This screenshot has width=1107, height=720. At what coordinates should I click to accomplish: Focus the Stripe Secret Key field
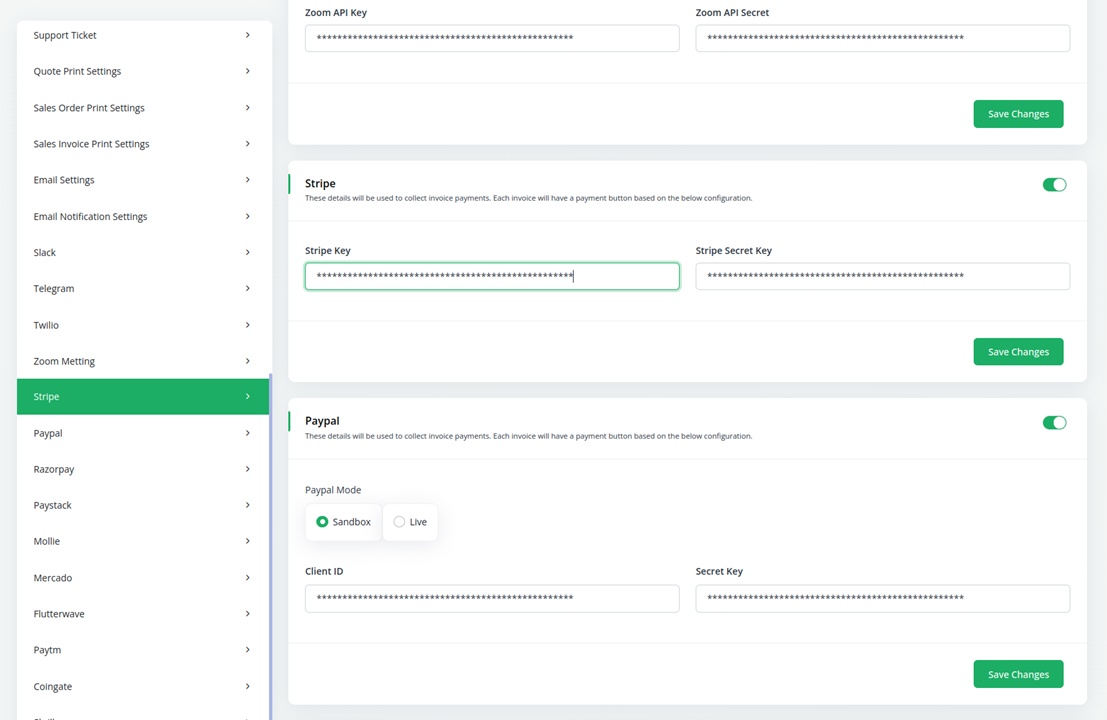[x=882, y=276]
